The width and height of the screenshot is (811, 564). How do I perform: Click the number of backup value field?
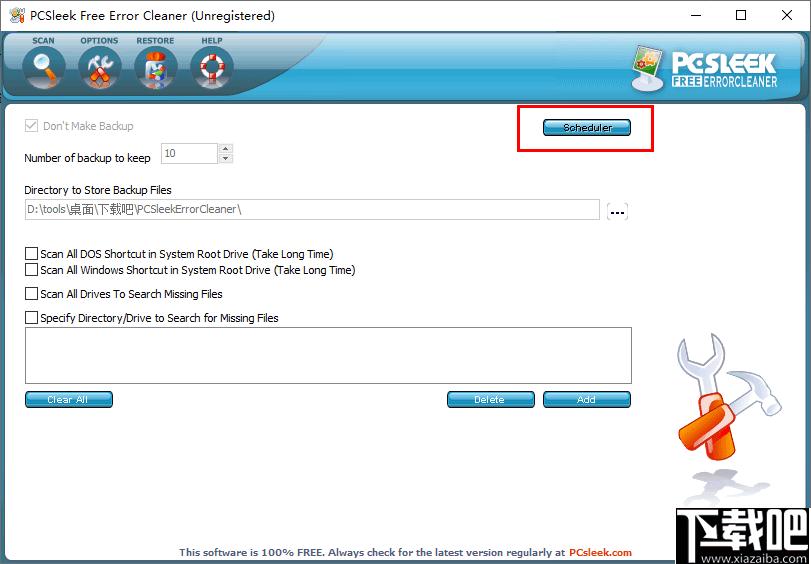click(x=189, y=153)
